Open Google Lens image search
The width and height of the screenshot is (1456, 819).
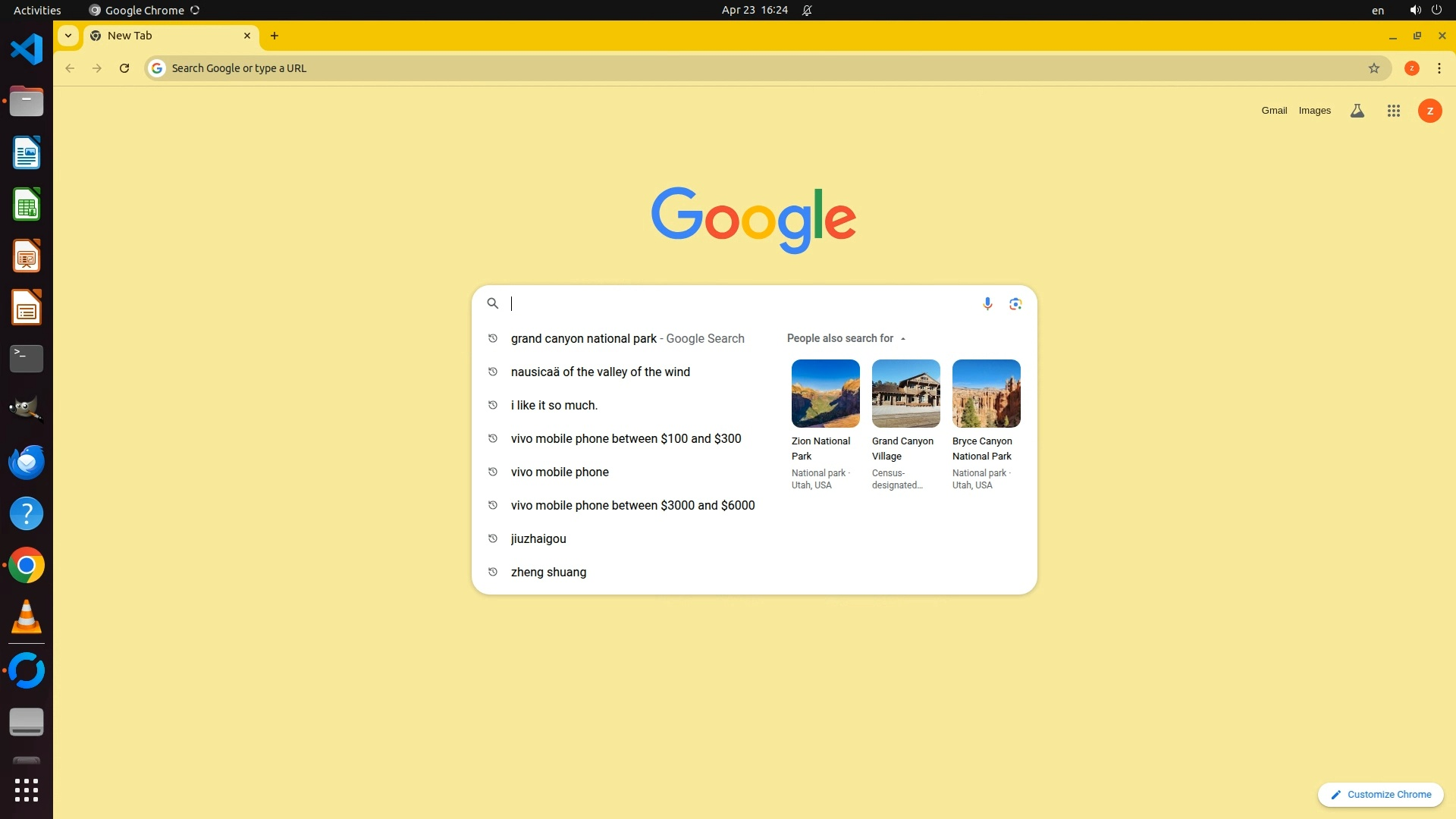pos(1015,303)
